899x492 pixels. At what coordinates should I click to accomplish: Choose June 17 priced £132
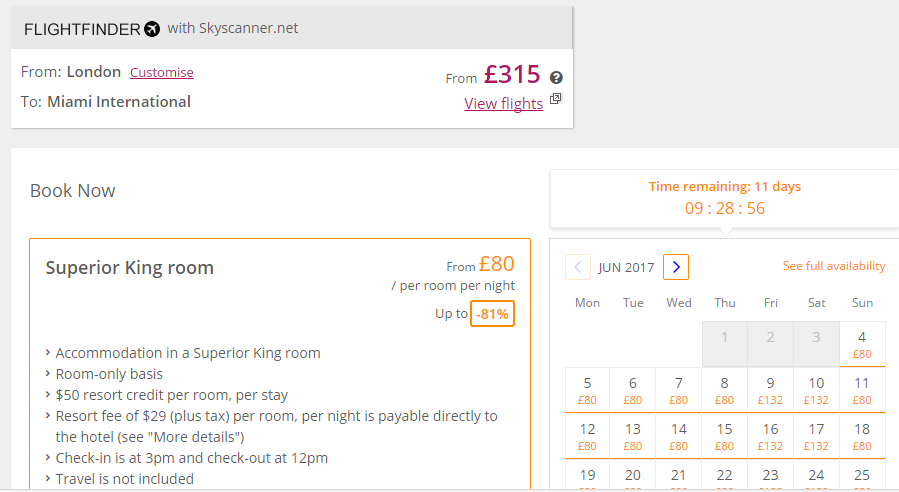tap(816, 436)
